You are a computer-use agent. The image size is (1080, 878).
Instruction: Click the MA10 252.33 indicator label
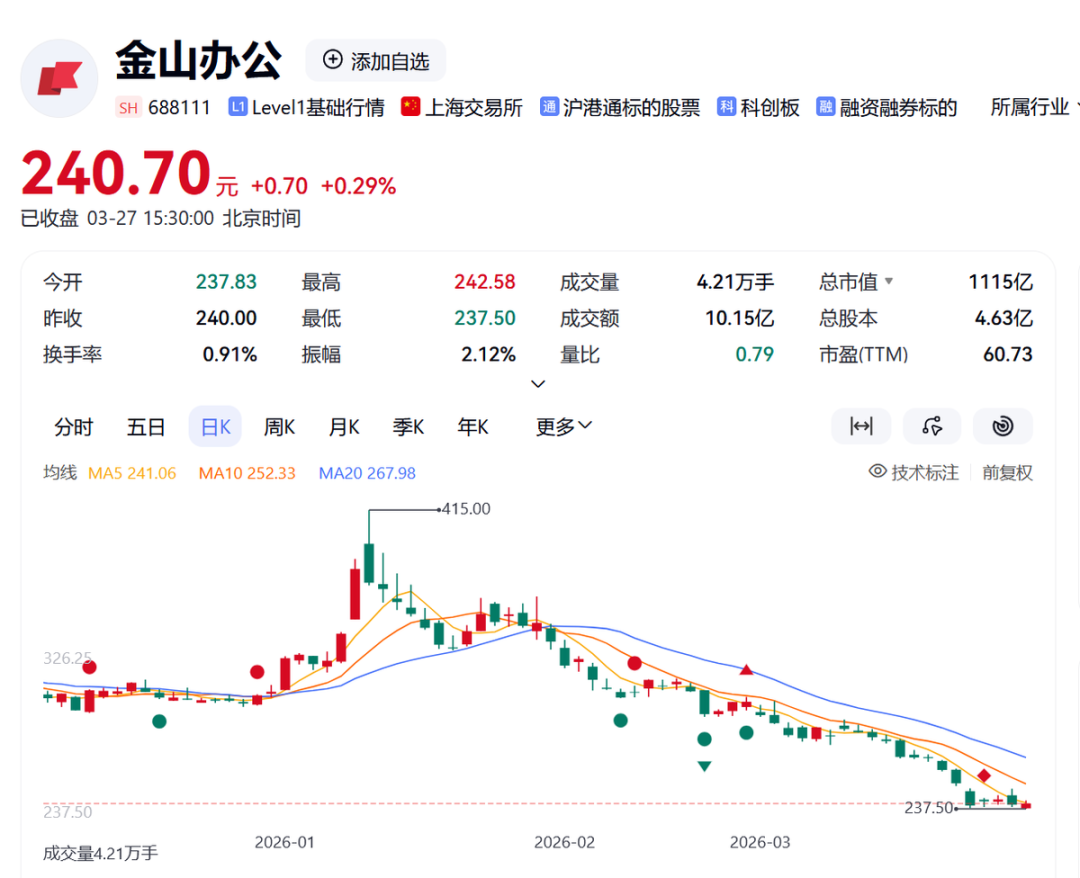[247, 473]
